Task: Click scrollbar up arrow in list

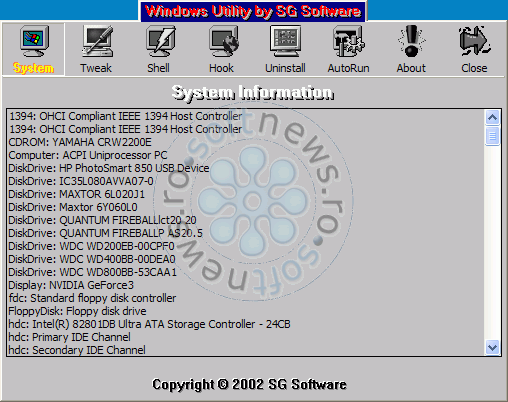Action: [x=492, y=117]
